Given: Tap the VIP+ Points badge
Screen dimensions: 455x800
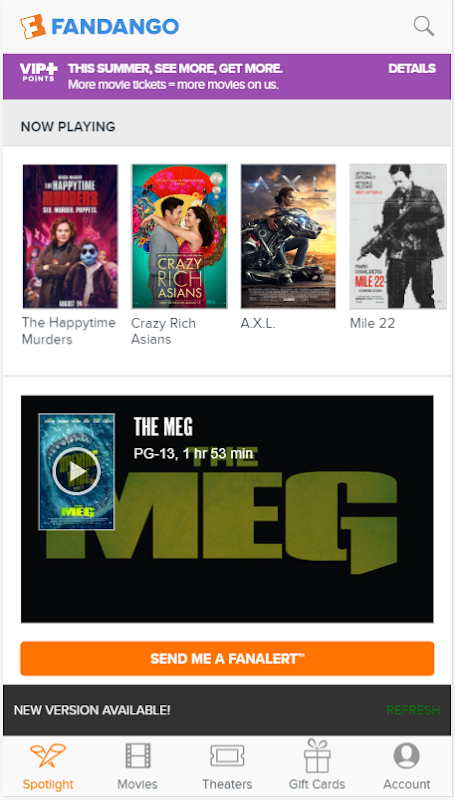Looking at the screenshot, I should [x=39, y=72].
